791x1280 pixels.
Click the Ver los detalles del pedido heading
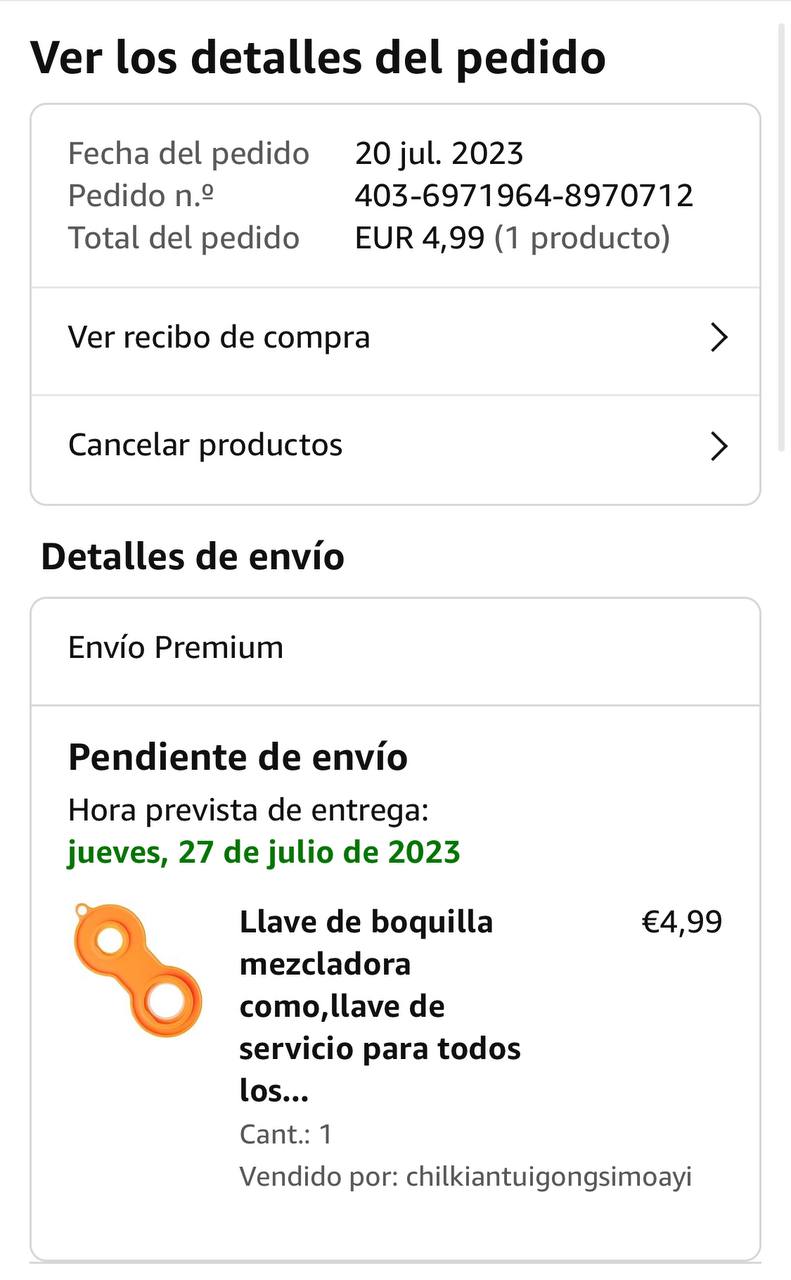(x=318, y=58)
